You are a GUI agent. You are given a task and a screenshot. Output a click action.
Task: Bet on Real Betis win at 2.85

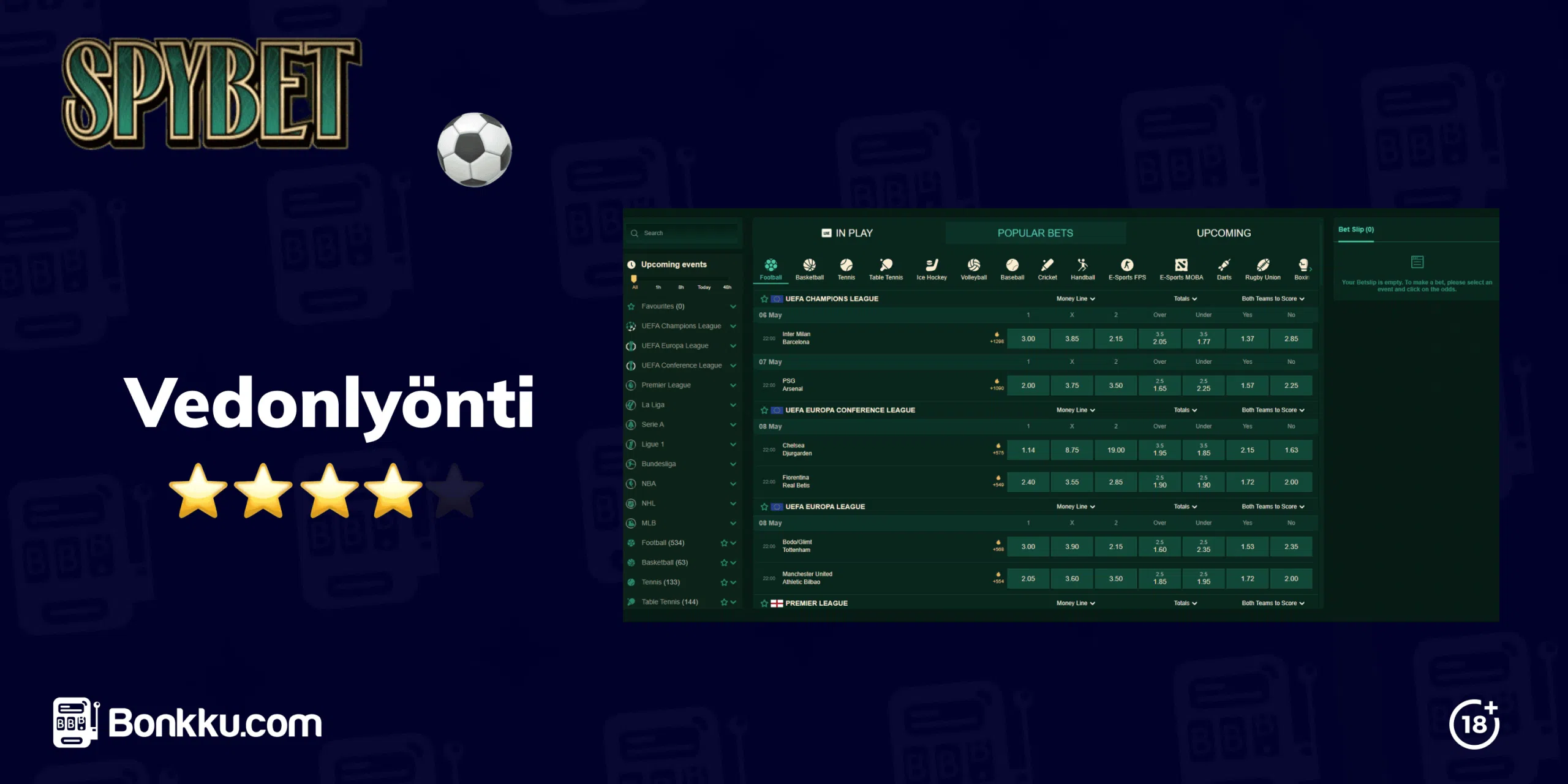(1115, 483)
